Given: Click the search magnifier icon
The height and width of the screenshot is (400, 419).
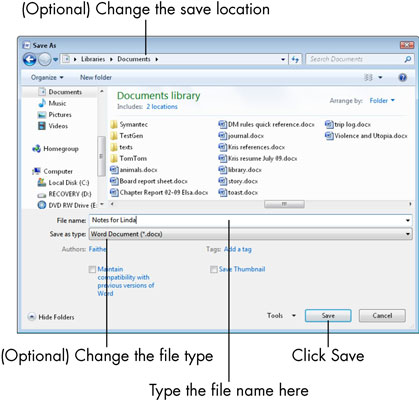Looking at the screenshot, I should (x=407, y=59).
